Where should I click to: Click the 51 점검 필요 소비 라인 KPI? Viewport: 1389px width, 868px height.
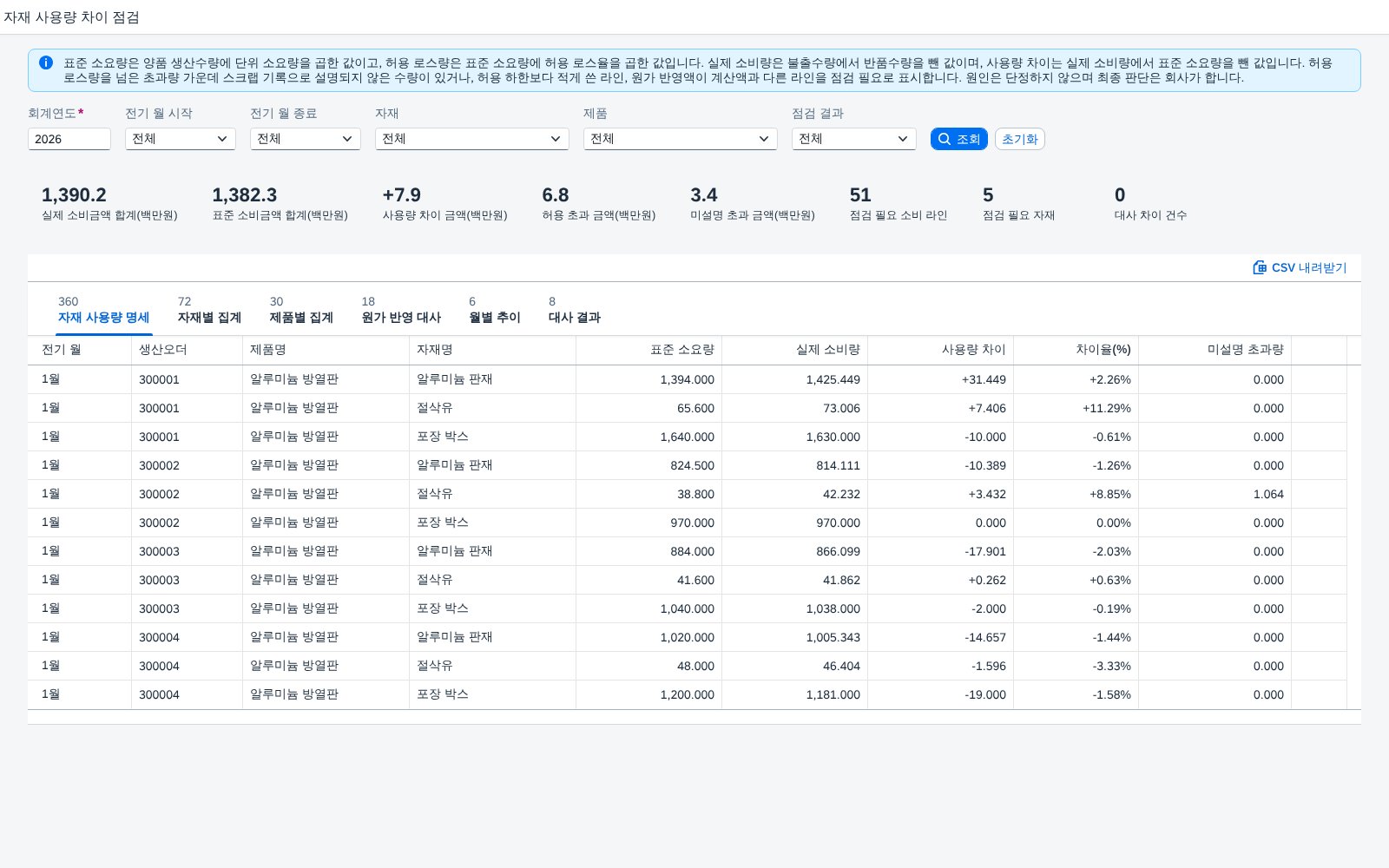point(899,203)
